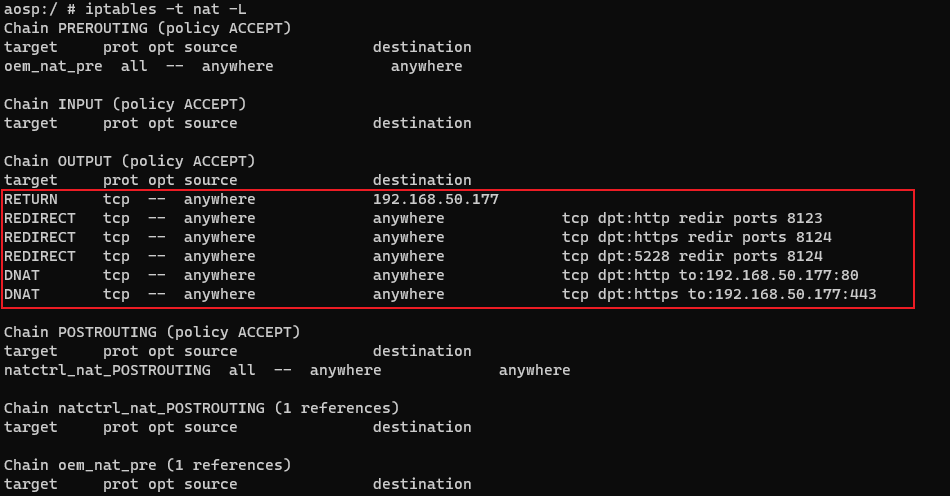This screenshot has width=950, height=496.
Task: Click the DNAT target for the http rule
Action: coord(22,275)
